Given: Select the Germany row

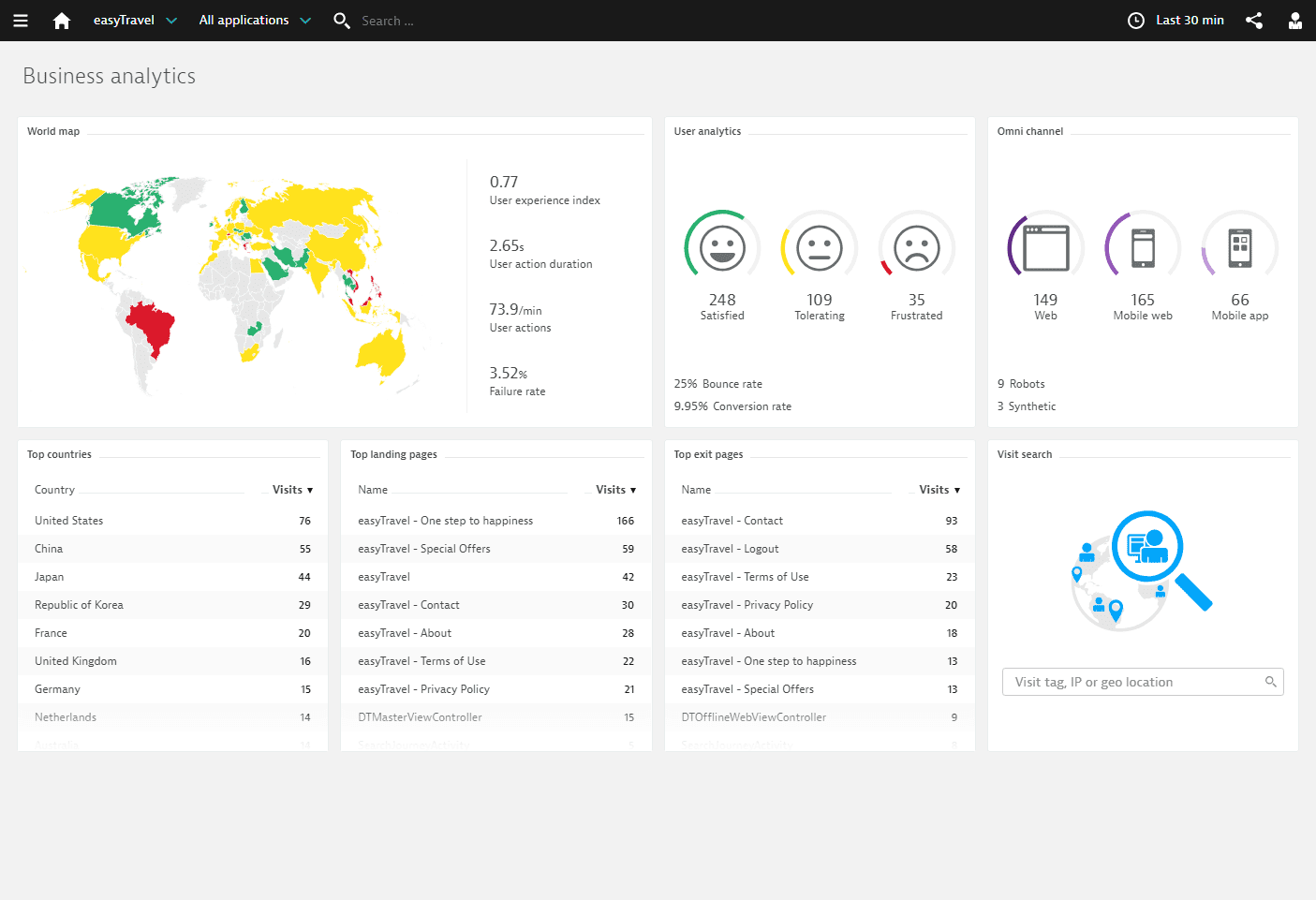Looking at the screenshot, I should [x=173, y=689].
